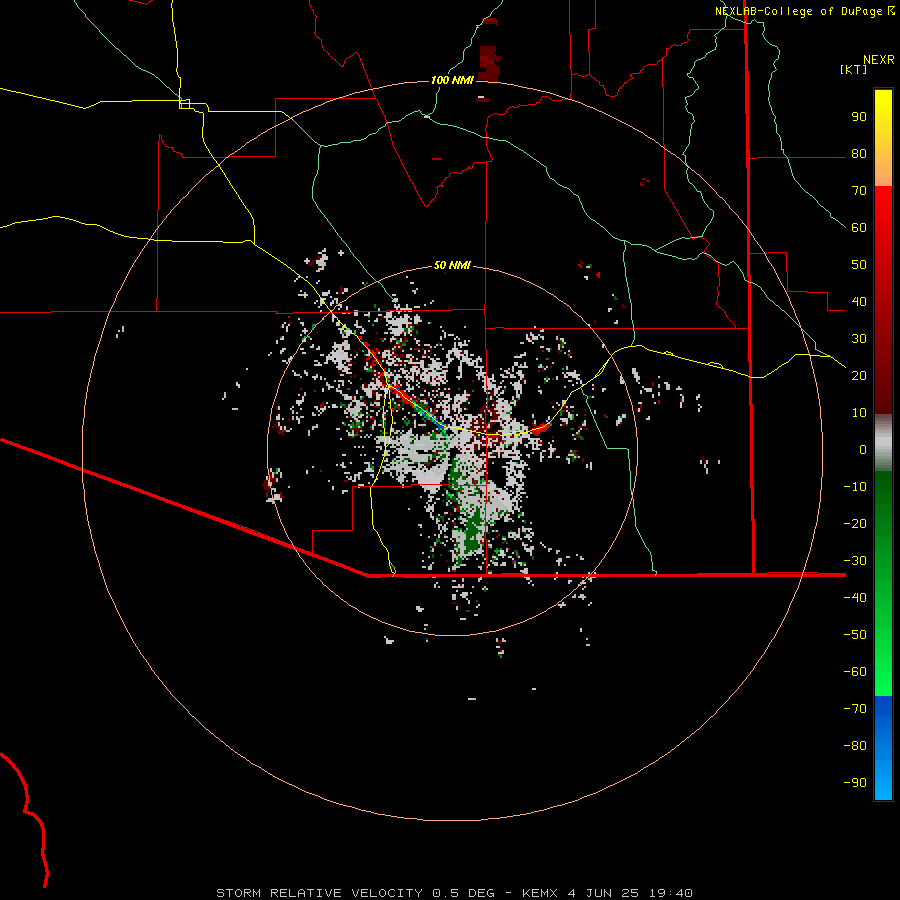Viewport: 900px width, 900px height.
Task: Click the -90 value on velocity scale
Action: (855, 782)
